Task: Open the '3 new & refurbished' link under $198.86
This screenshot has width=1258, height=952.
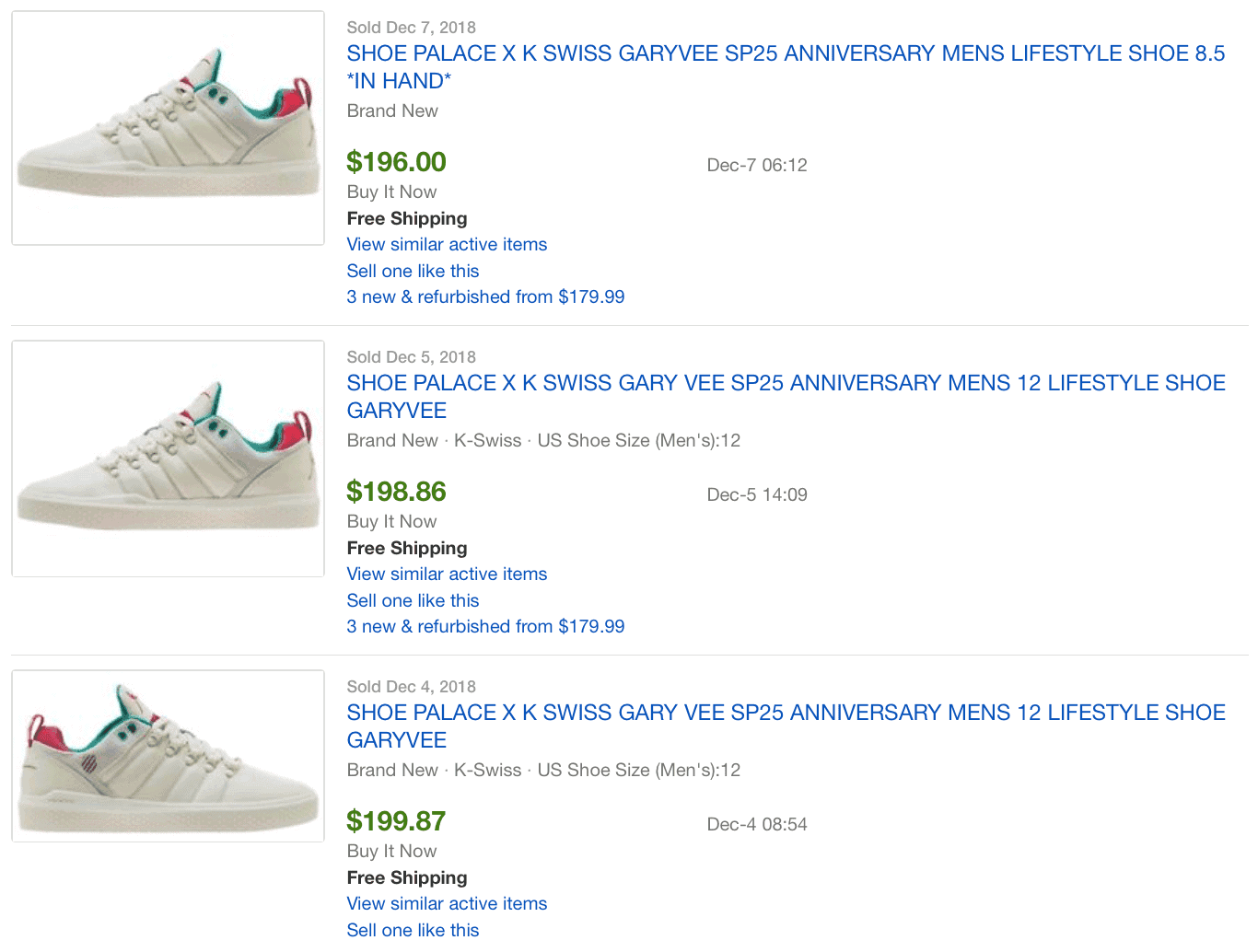Action: [485, 627]
